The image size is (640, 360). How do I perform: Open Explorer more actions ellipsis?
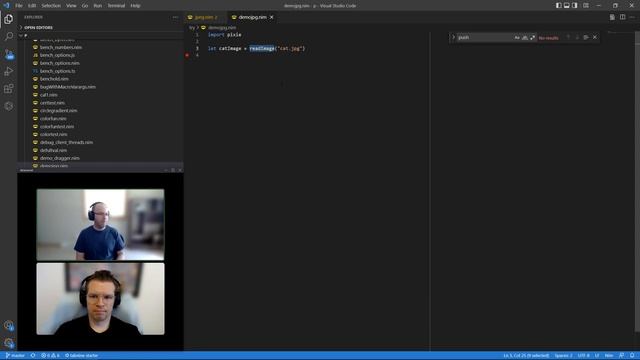click(175, 17)
